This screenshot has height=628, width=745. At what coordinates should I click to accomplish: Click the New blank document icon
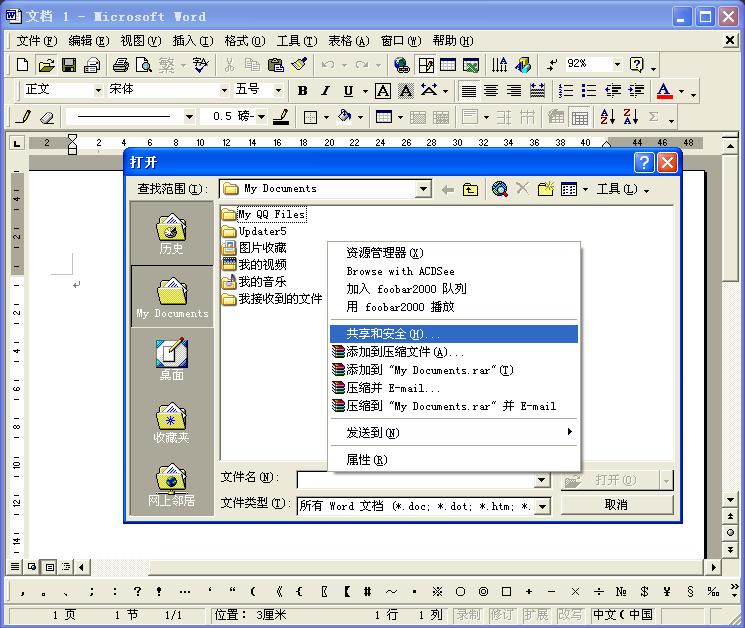[22, 65]
